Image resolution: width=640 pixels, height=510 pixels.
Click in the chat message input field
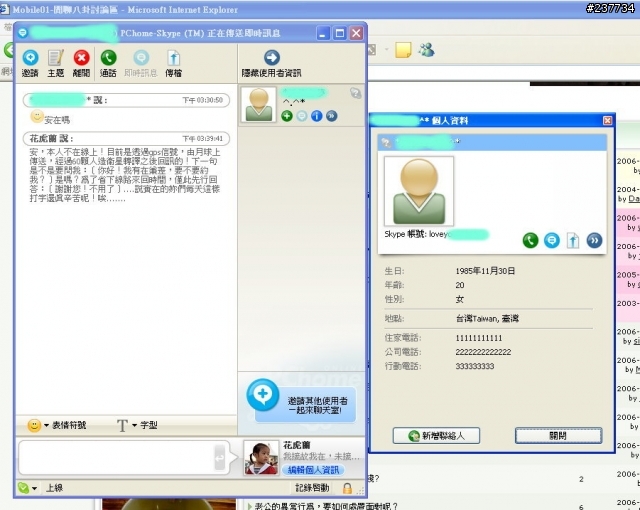pos(116,457)
